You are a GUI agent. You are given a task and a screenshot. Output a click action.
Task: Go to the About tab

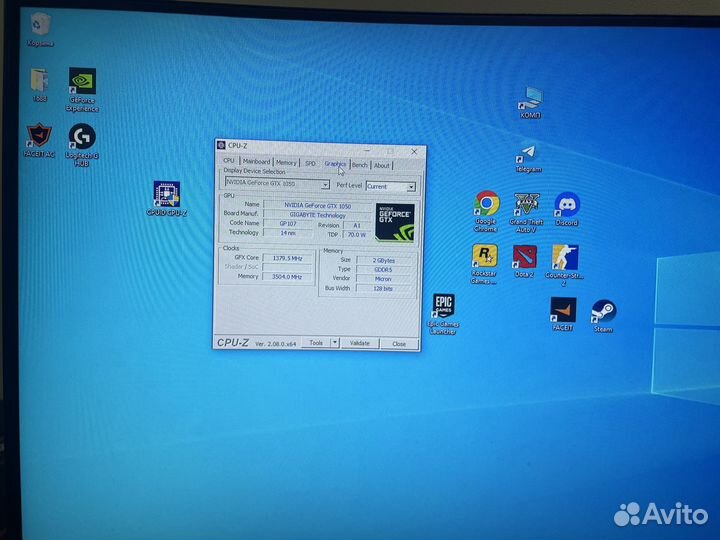point(382,165)
